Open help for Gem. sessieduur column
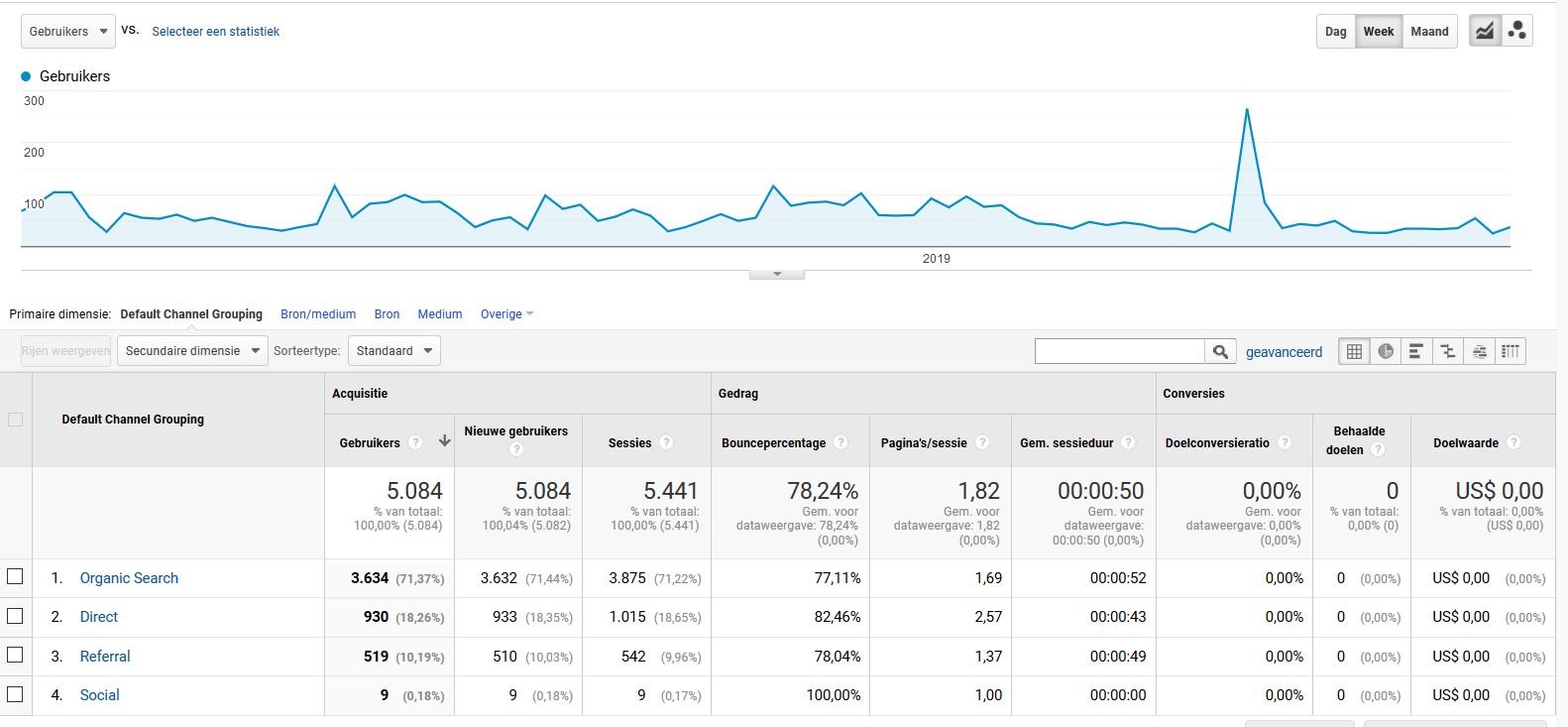1568x727 pixels. pos(1129,442)
